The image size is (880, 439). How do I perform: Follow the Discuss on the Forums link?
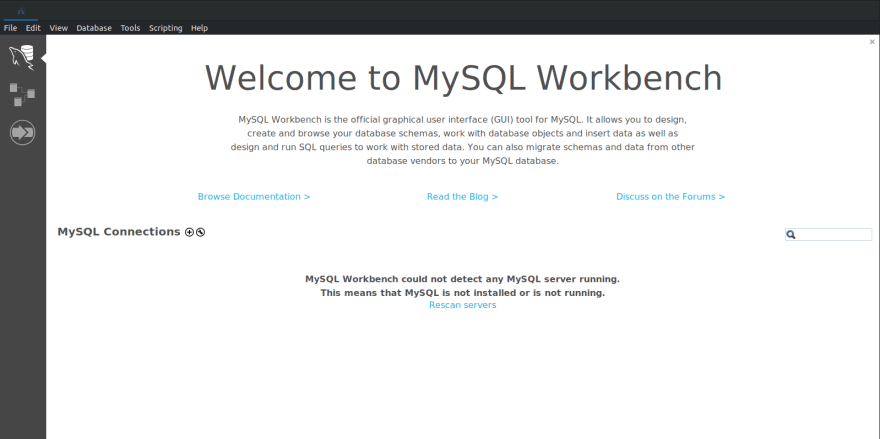[x=670, y=196]
